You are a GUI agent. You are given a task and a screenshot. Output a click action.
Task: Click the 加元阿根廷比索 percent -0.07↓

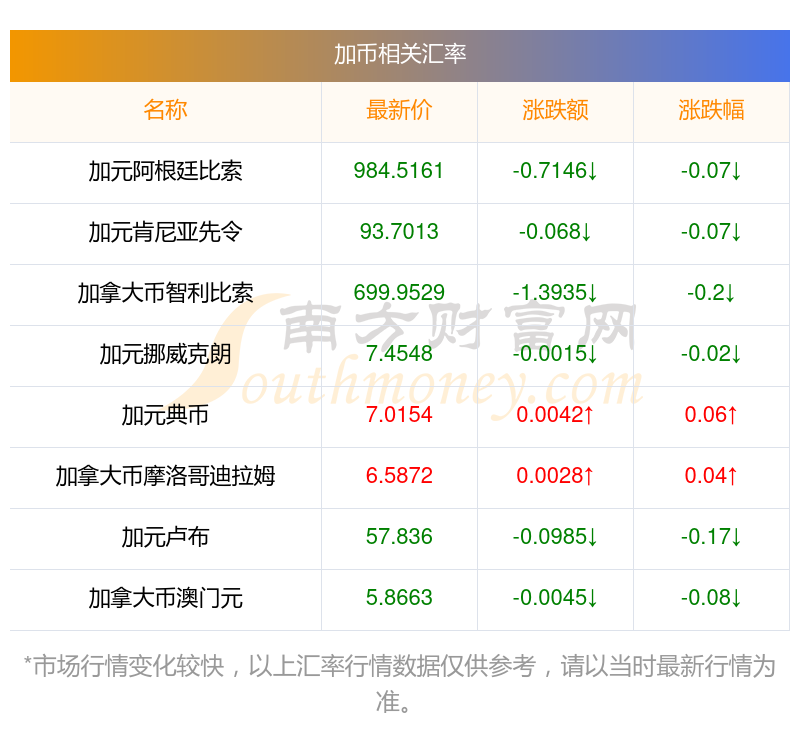[x=711, y=171]
